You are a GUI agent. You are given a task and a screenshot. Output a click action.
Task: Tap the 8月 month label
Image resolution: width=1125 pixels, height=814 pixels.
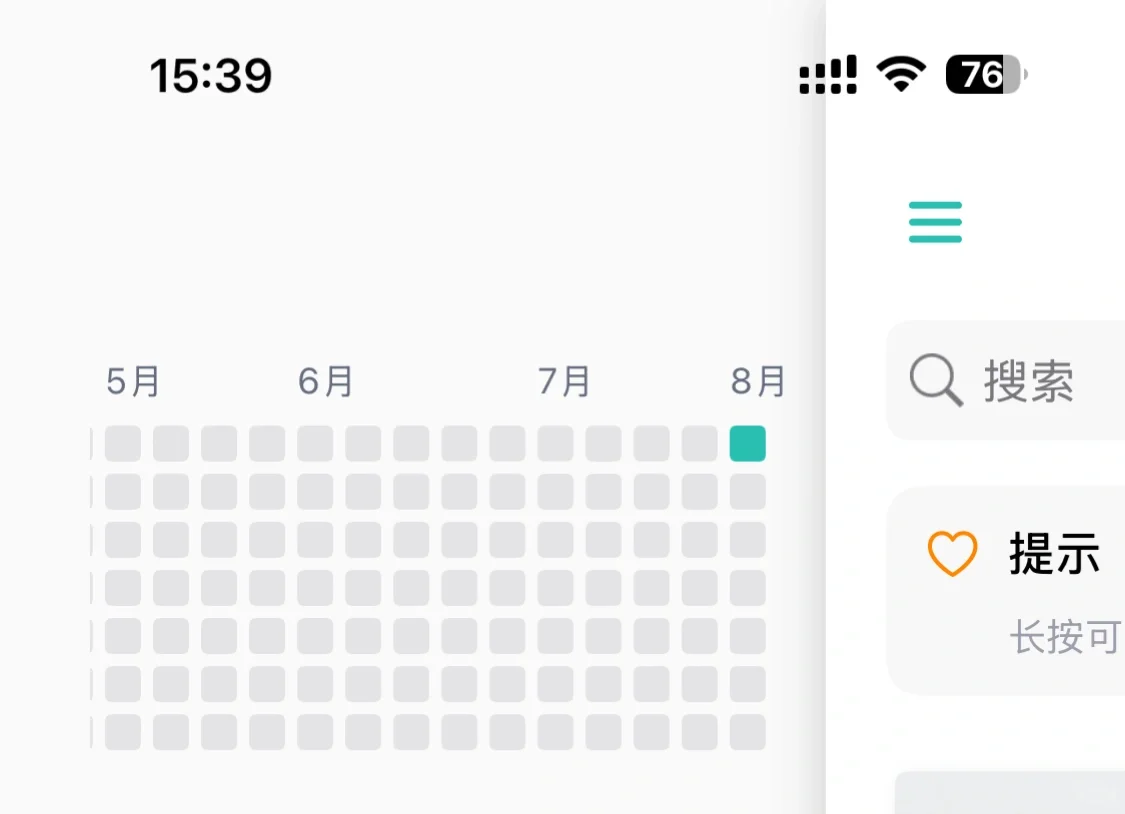pyautogui.click(x=758, y=381)
